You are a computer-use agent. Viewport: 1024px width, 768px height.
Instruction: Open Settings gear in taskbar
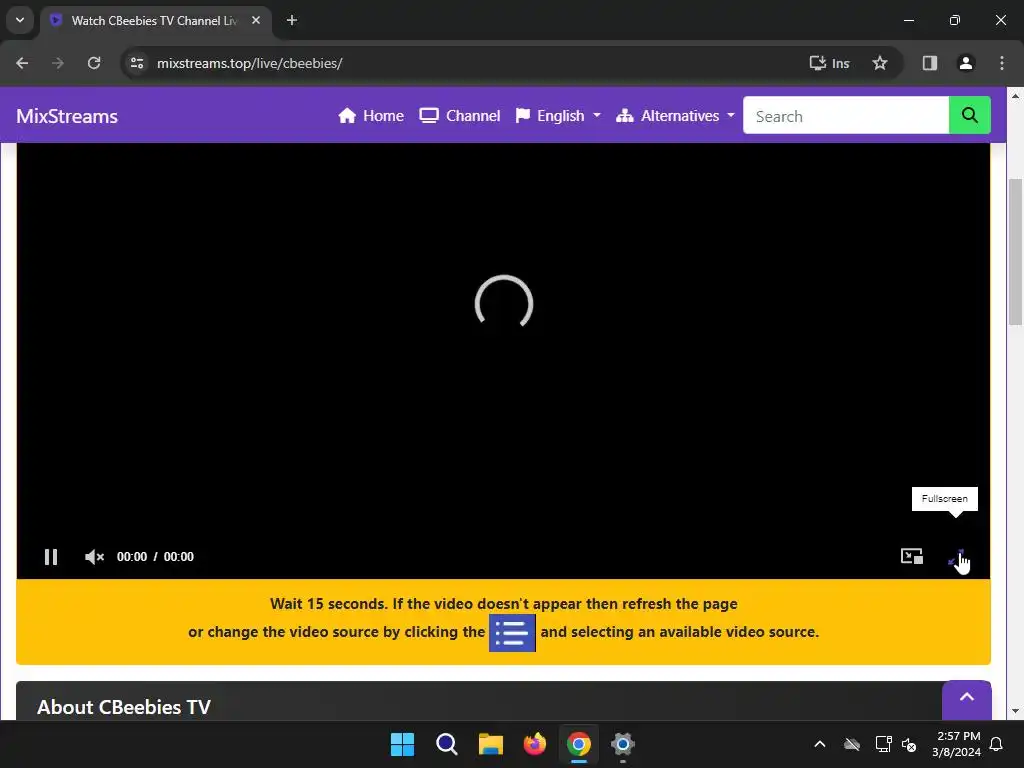[623, 744]
